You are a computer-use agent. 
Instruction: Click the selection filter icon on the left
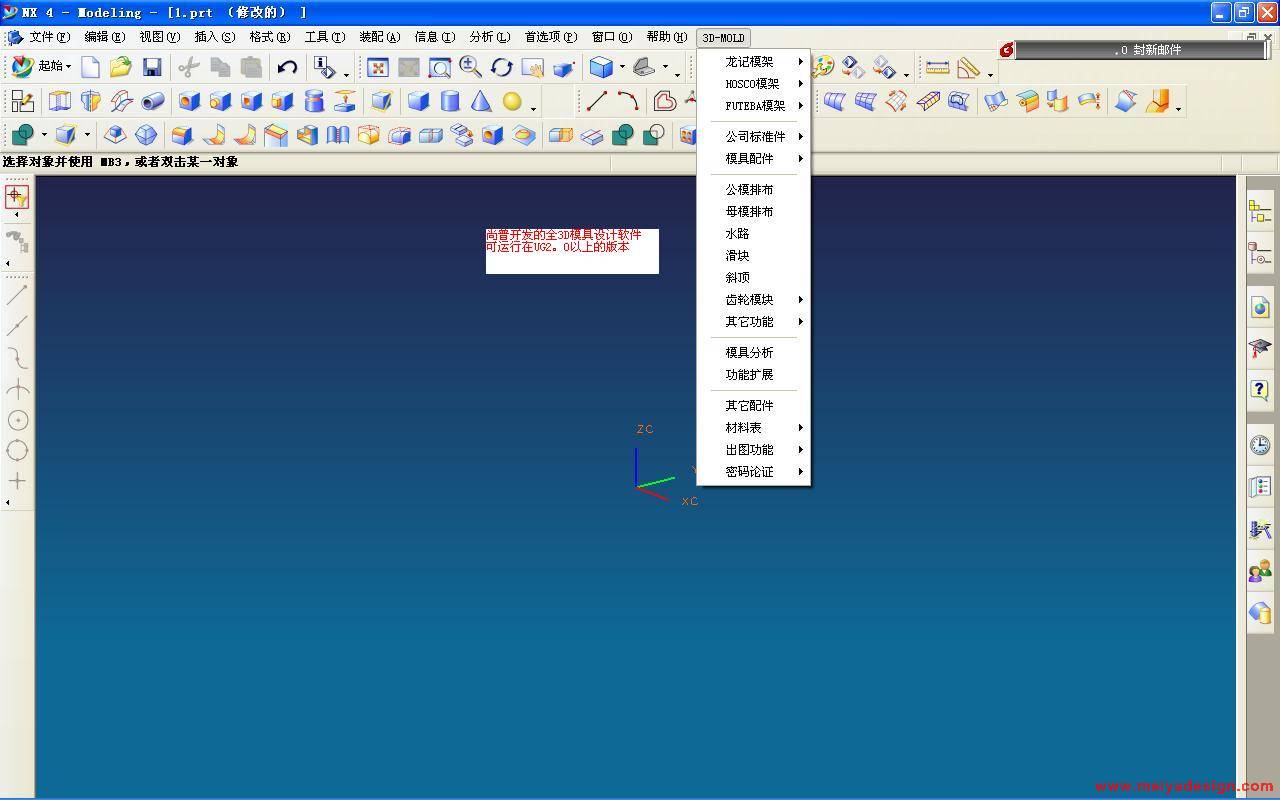click(17, 197)
